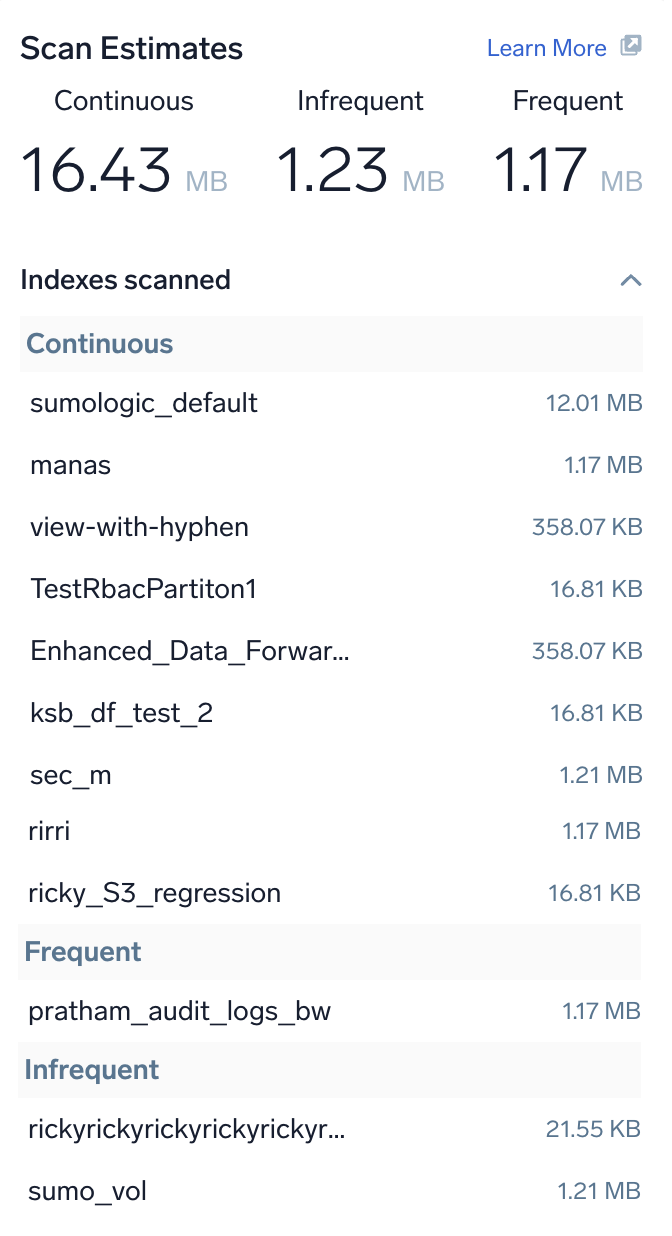Screen dimensions: 672x1236
Task: Select the Infrequent group header
Action: pos(92,1070)
